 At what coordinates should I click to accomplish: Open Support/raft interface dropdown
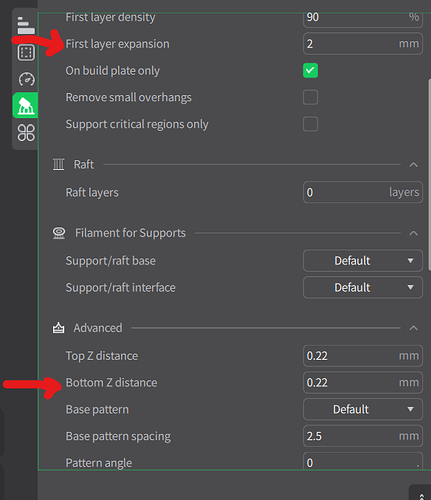tap(363, 287)
